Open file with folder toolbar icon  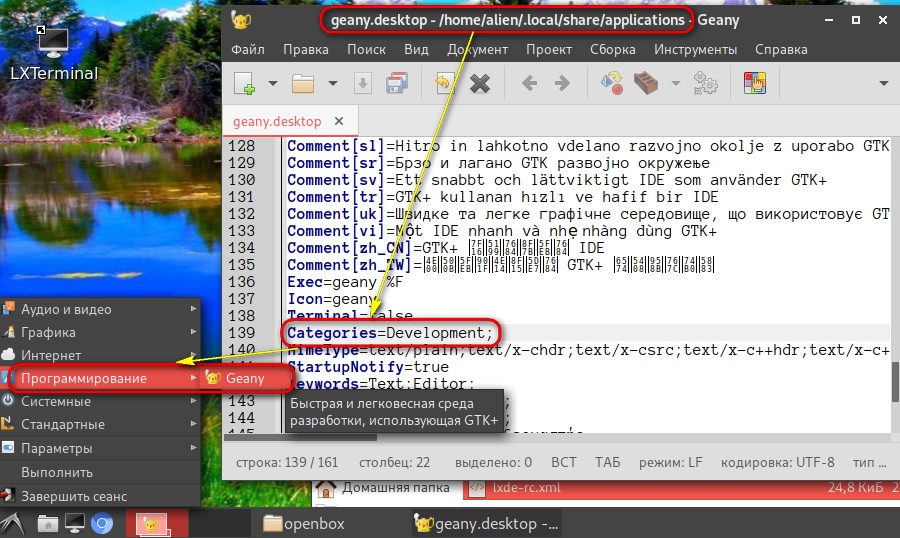(303, 83)
